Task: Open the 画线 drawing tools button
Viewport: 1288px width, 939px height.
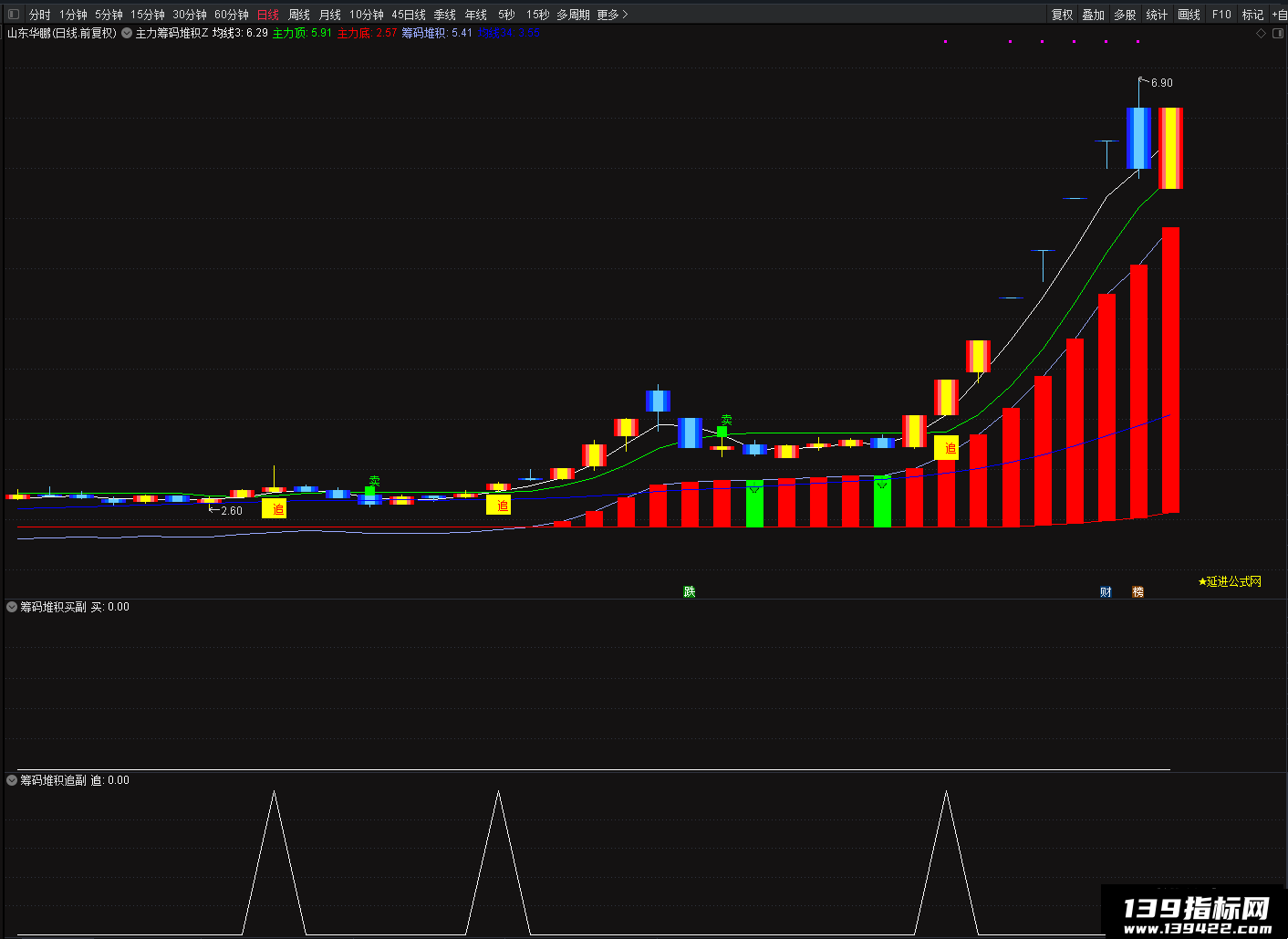Action: click(1189, 15)
